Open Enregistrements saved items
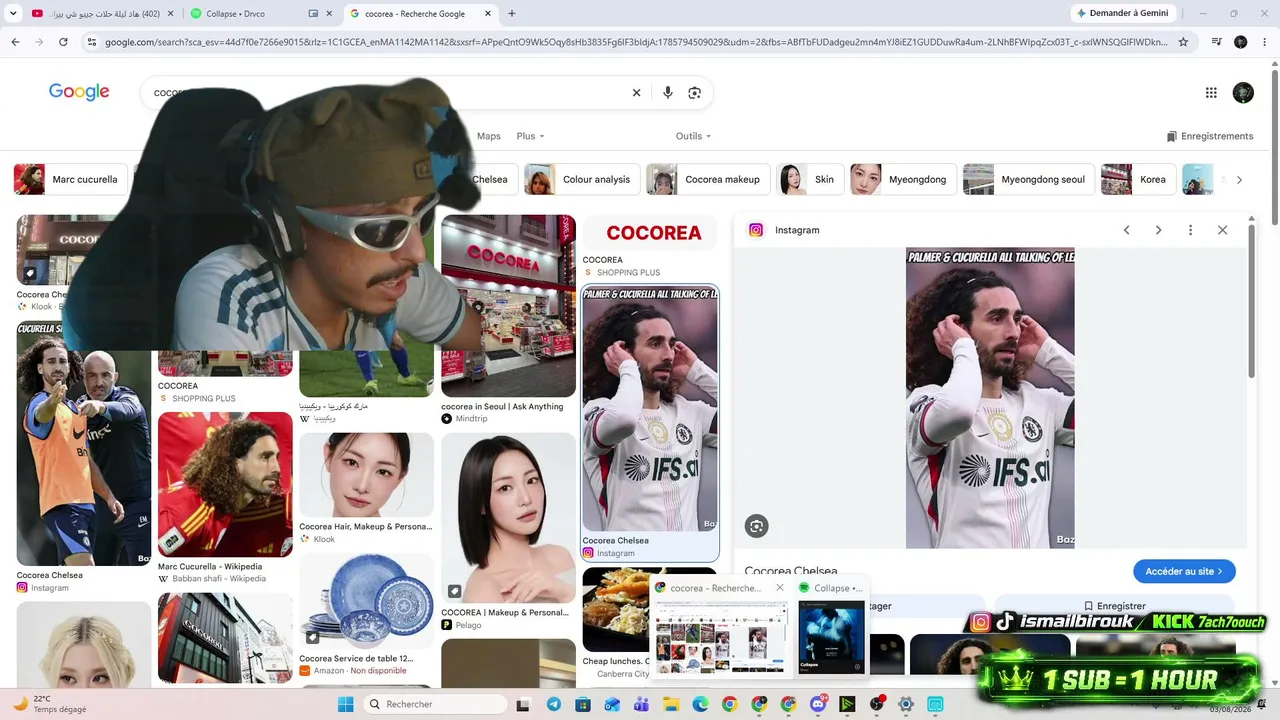The image size is (1280, 720). coord(1209,136)
